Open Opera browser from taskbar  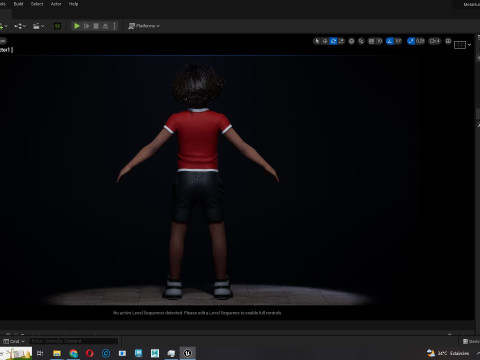[90, 353]
